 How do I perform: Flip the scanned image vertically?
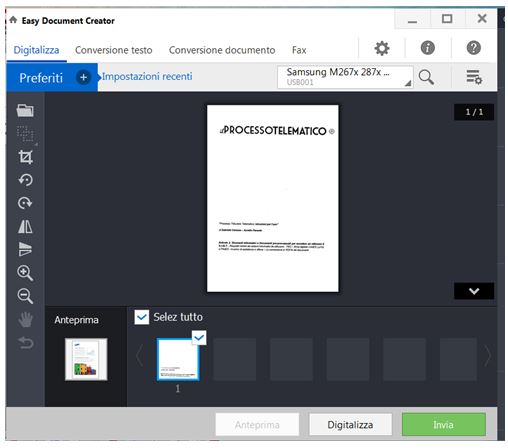[25, 249]
